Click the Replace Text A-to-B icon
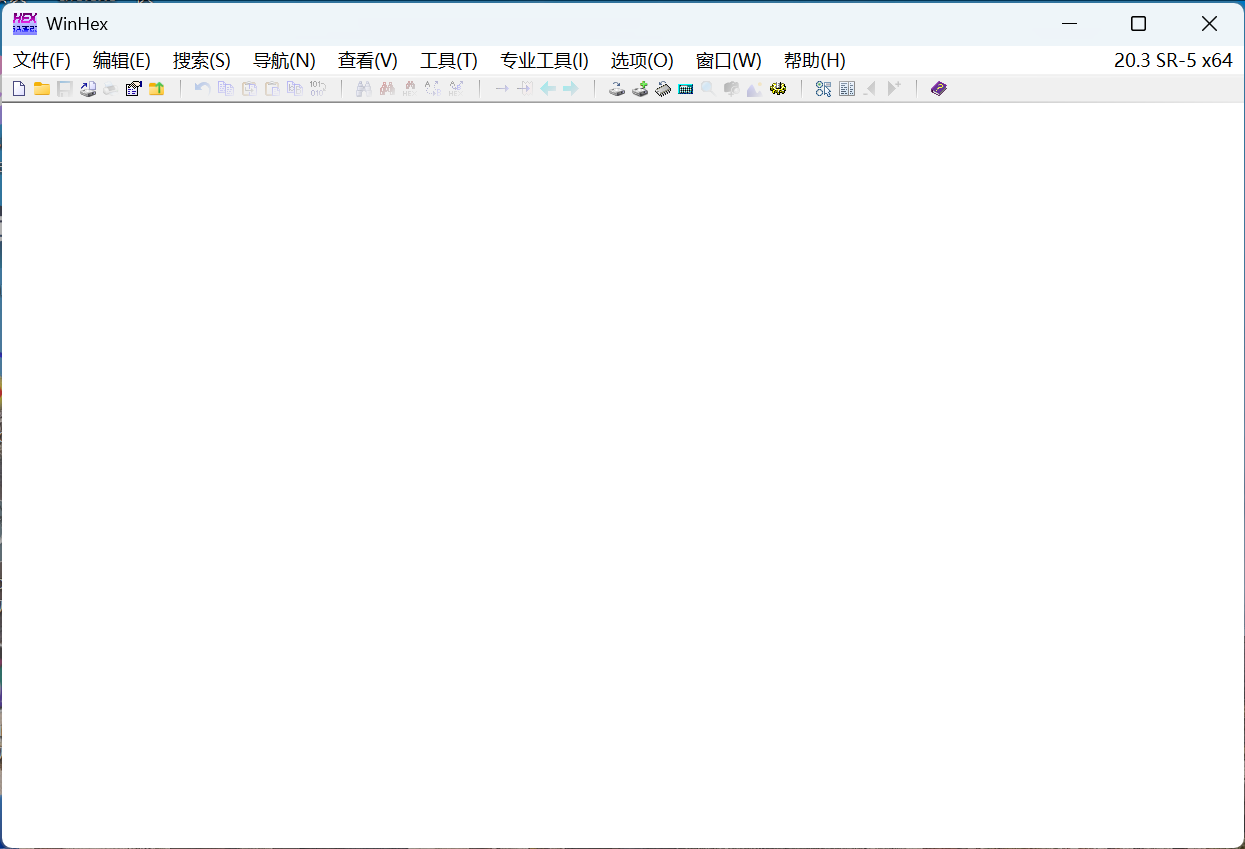This screenshot has width=1245, height=849. click(x=432, y=89)
